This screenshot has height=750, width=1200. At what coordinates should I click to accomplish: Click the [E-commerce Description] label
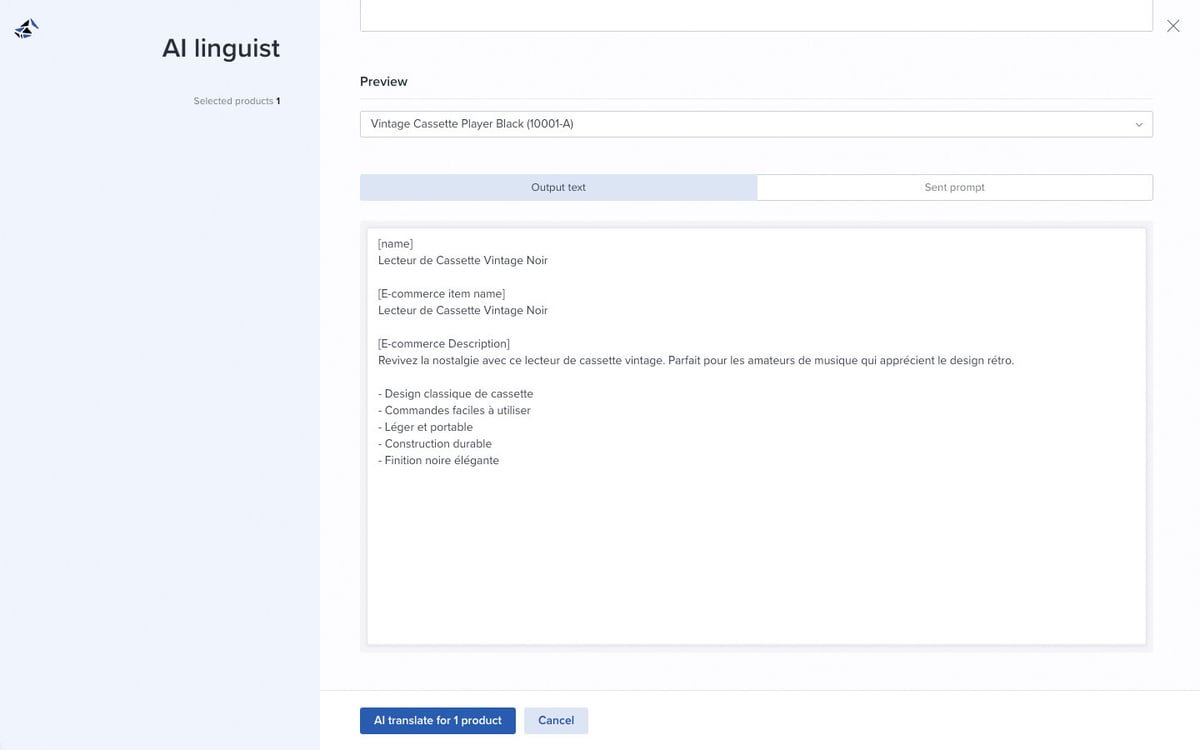[x=444, y=344]
